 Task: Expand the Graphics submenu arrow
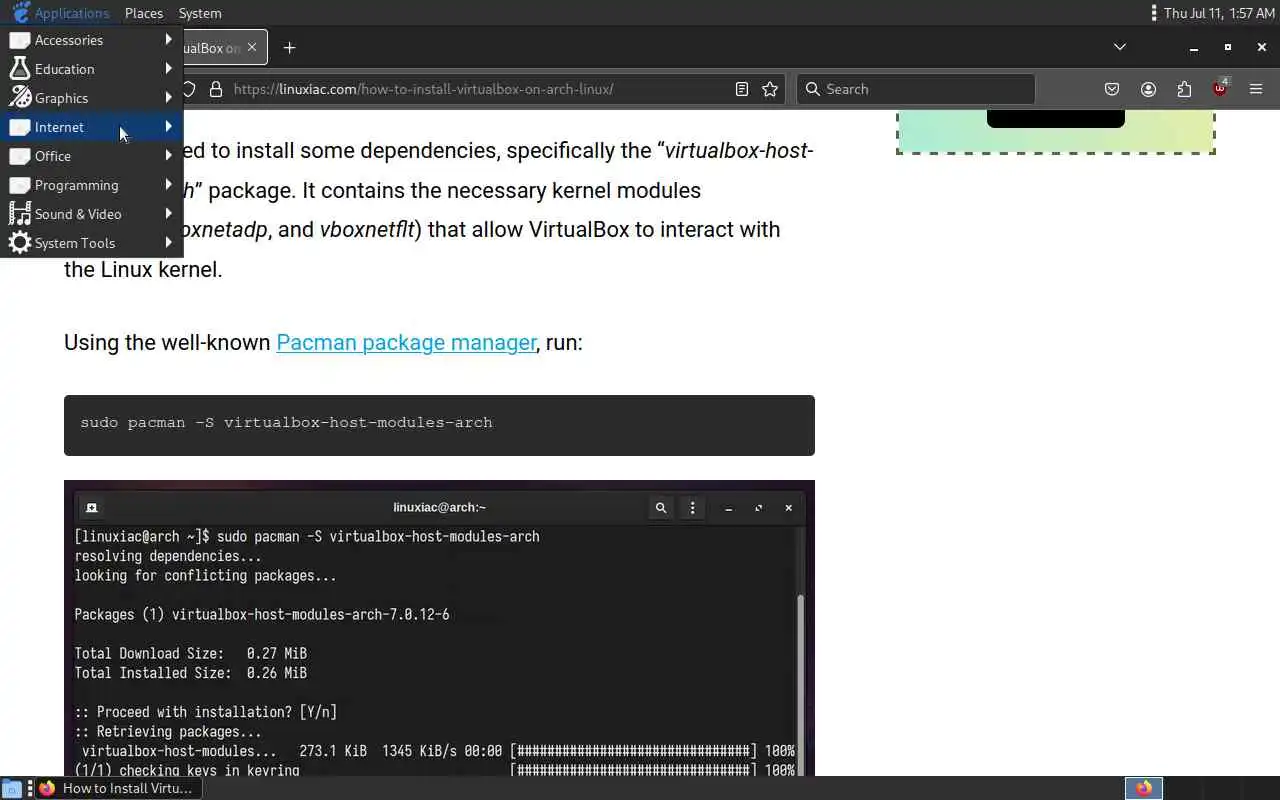(168, 98)
